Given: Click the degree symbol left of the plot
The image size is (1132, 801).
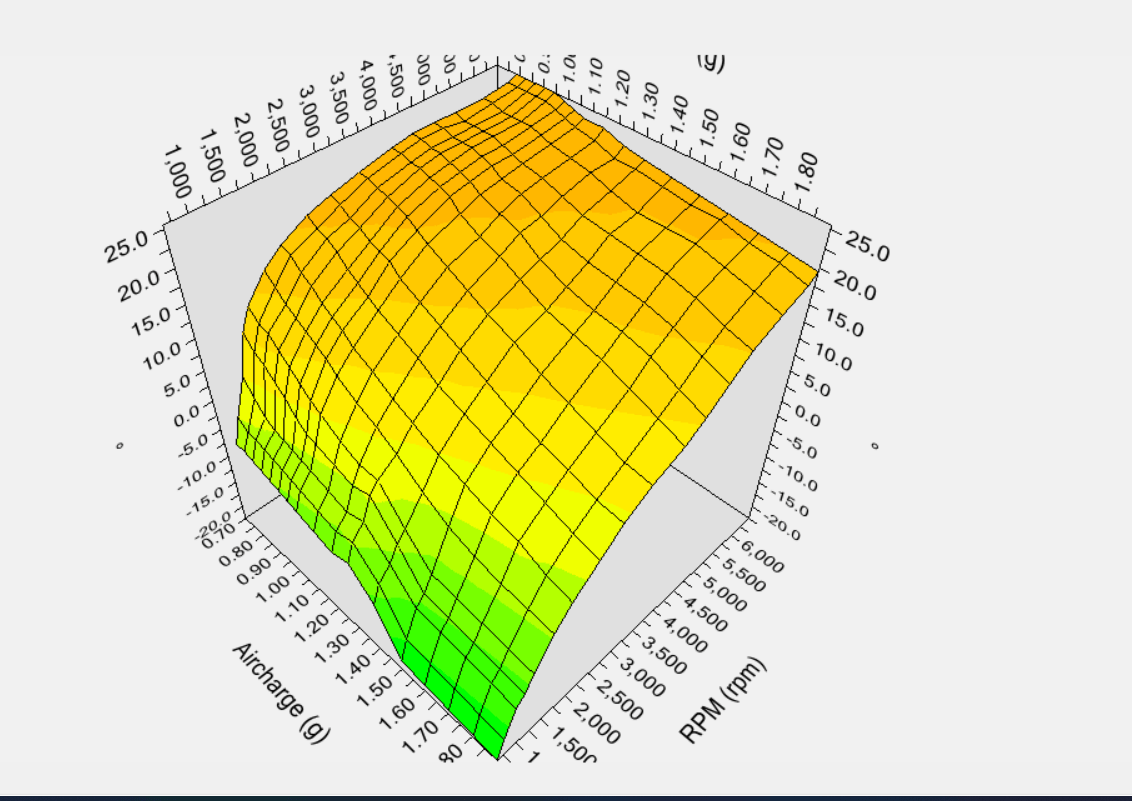Looking at the screenshot, I should click(x=119, y=445).
